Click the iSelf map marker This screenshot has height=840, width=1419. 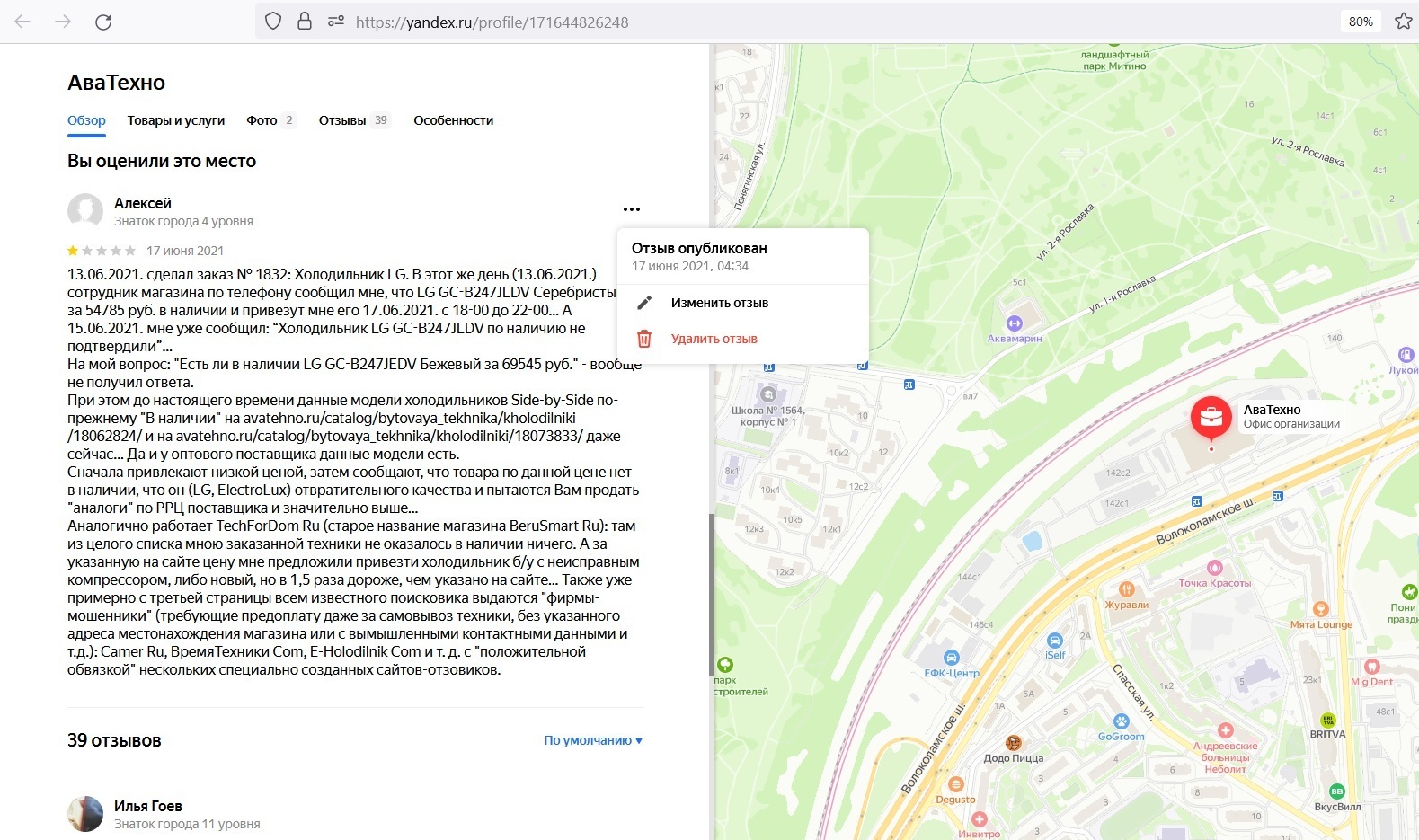(1055, 641)
